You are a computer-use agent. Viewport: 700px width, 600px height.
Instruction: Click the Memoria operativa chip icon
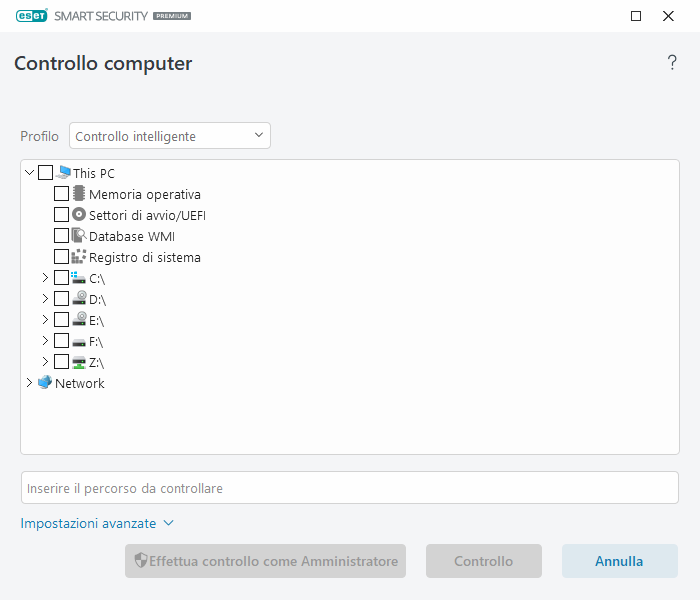(79, 194)
